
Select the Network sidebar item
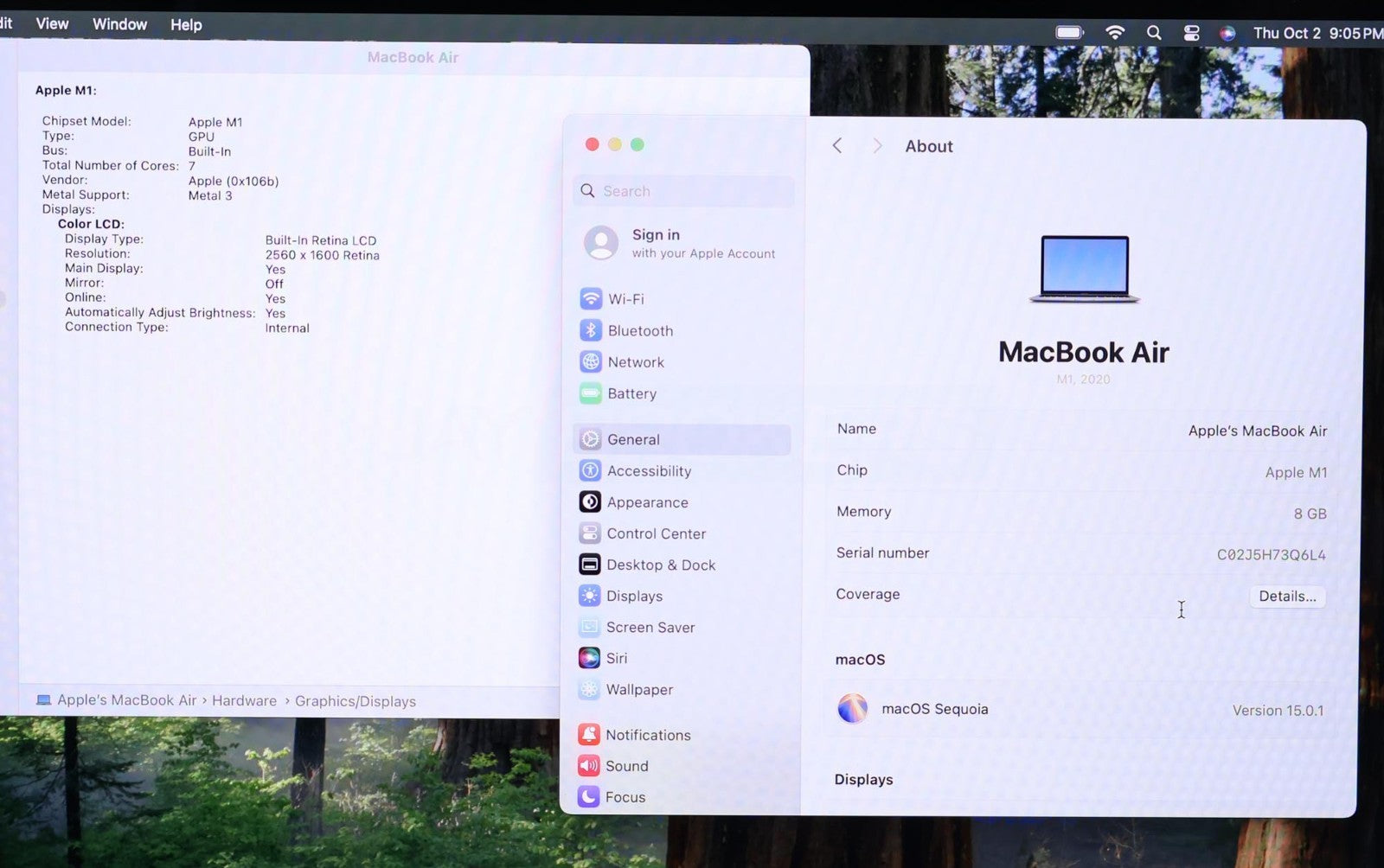[x=635, y=362]
